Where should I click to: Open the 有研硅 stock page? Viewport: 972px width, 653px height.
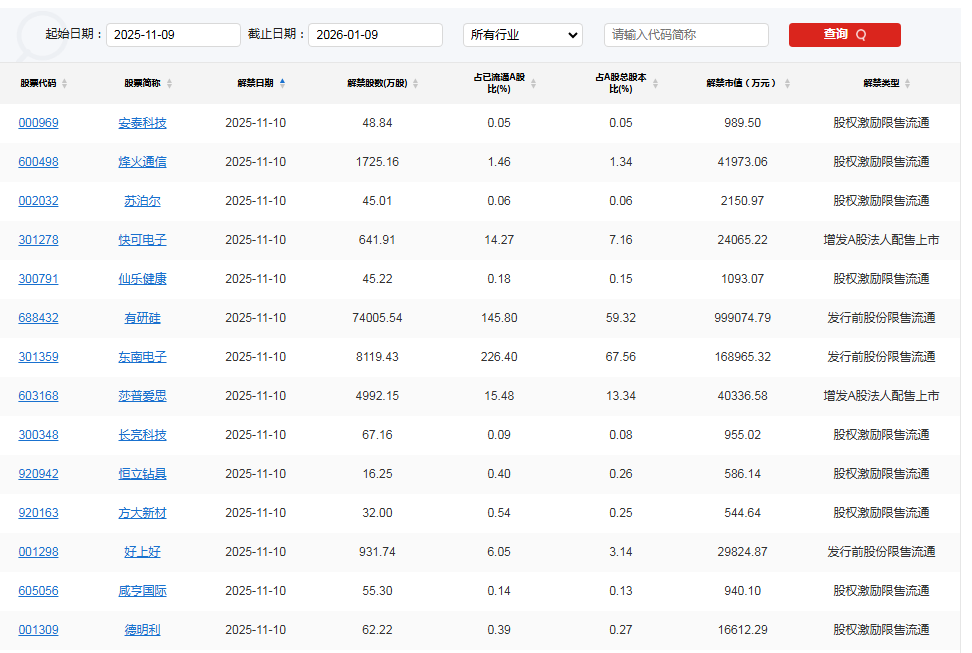(143, 317)
